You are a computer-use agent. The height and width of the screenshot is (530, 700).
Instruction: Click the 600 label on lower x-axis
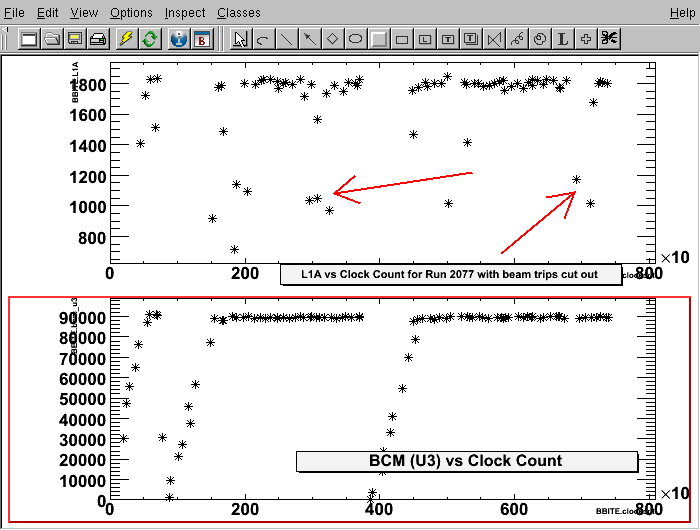514,509
